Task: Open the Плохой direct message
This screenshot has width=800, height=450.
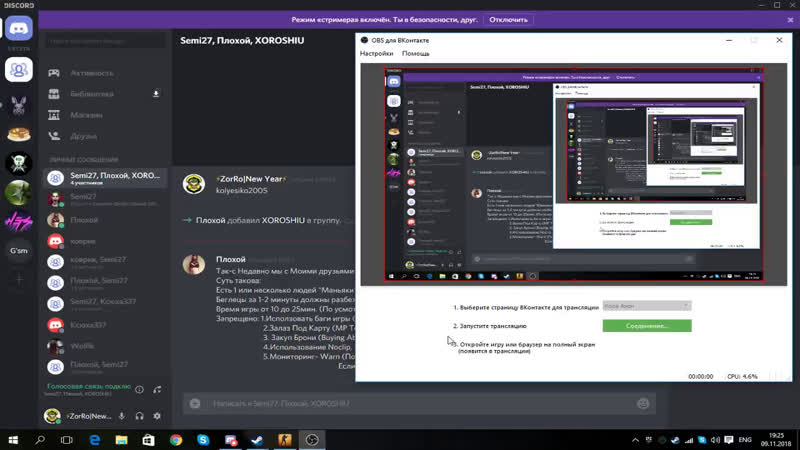Action: click(x=105, y=220)
